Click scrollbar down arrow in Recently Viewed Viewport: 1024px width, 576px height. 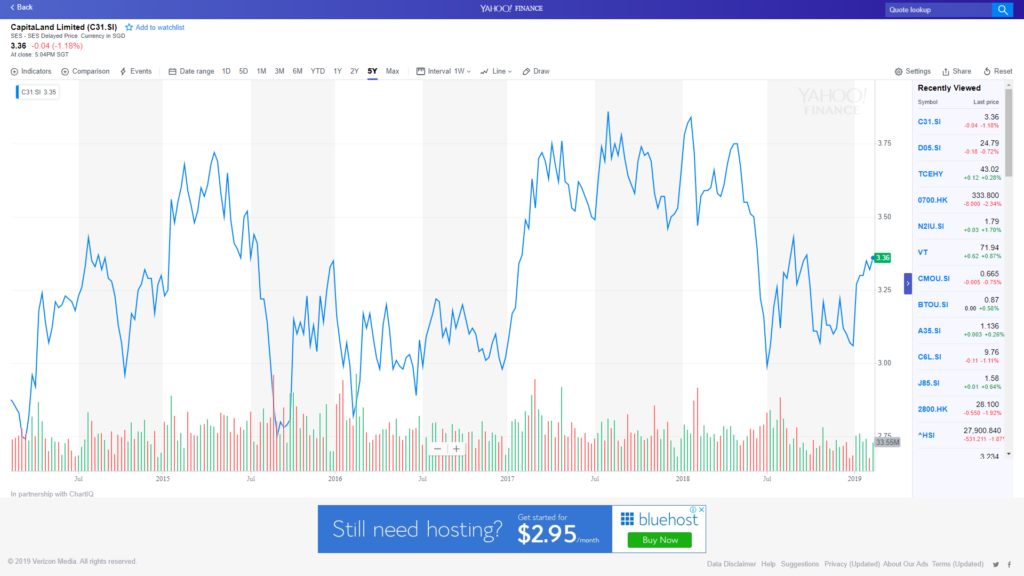pos(1009,454)
